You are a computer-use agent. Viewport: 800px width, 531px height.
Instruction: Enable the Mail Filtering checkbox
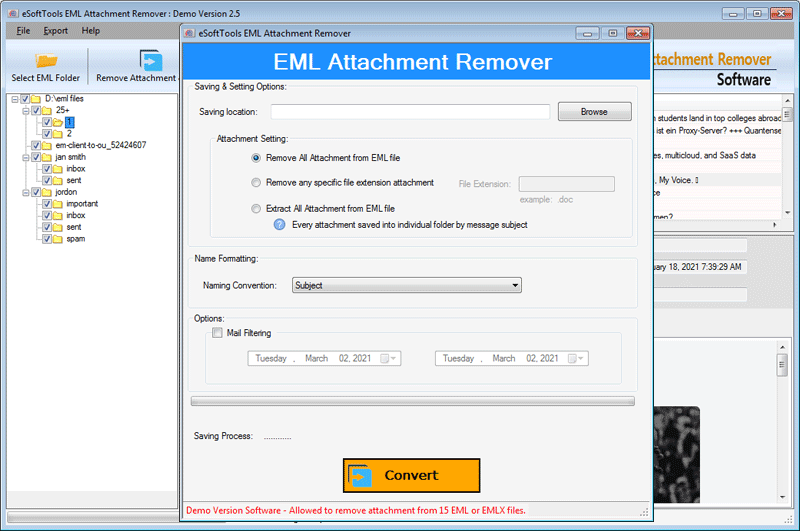217,333
